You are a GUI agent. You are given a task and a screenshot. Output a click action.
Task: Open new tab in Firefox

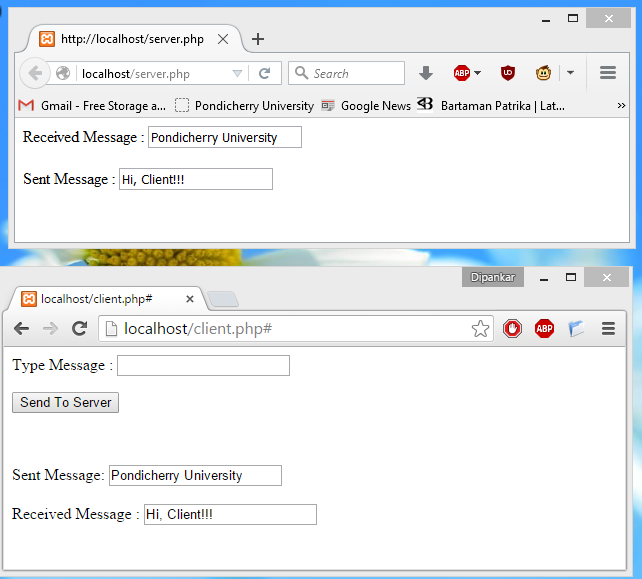pyautogui.click(x=258, y=39)
